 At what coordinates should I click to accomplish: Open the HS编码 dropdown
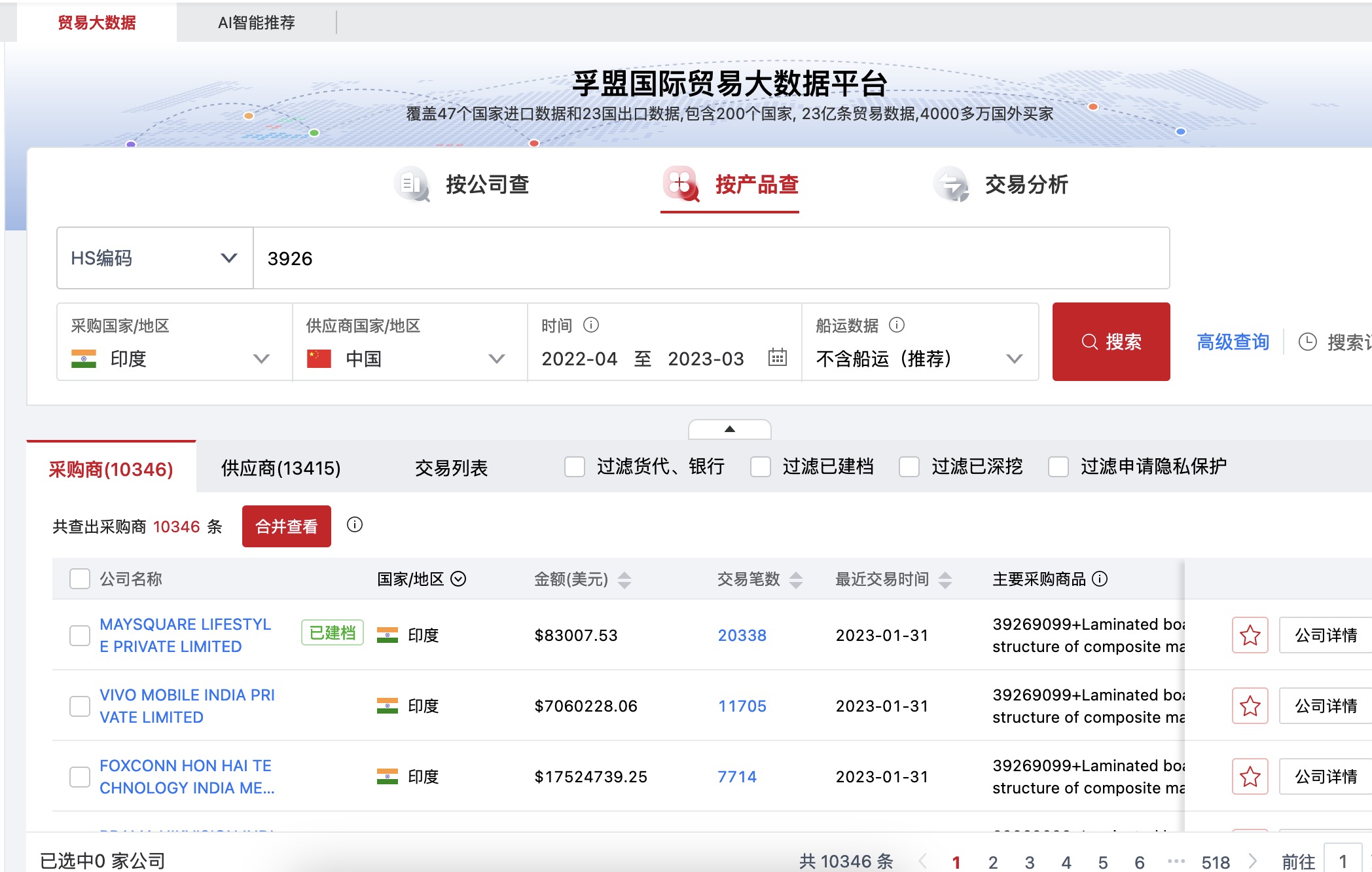(x=154, y=258)
